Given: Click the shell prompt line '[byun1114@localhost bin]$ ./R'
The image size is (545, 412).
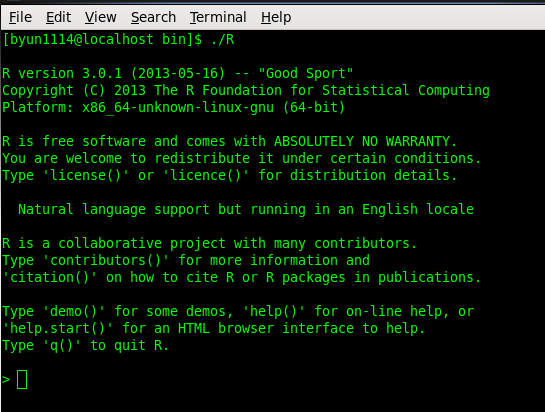Looking at the screenshot, I should [118, 40].
